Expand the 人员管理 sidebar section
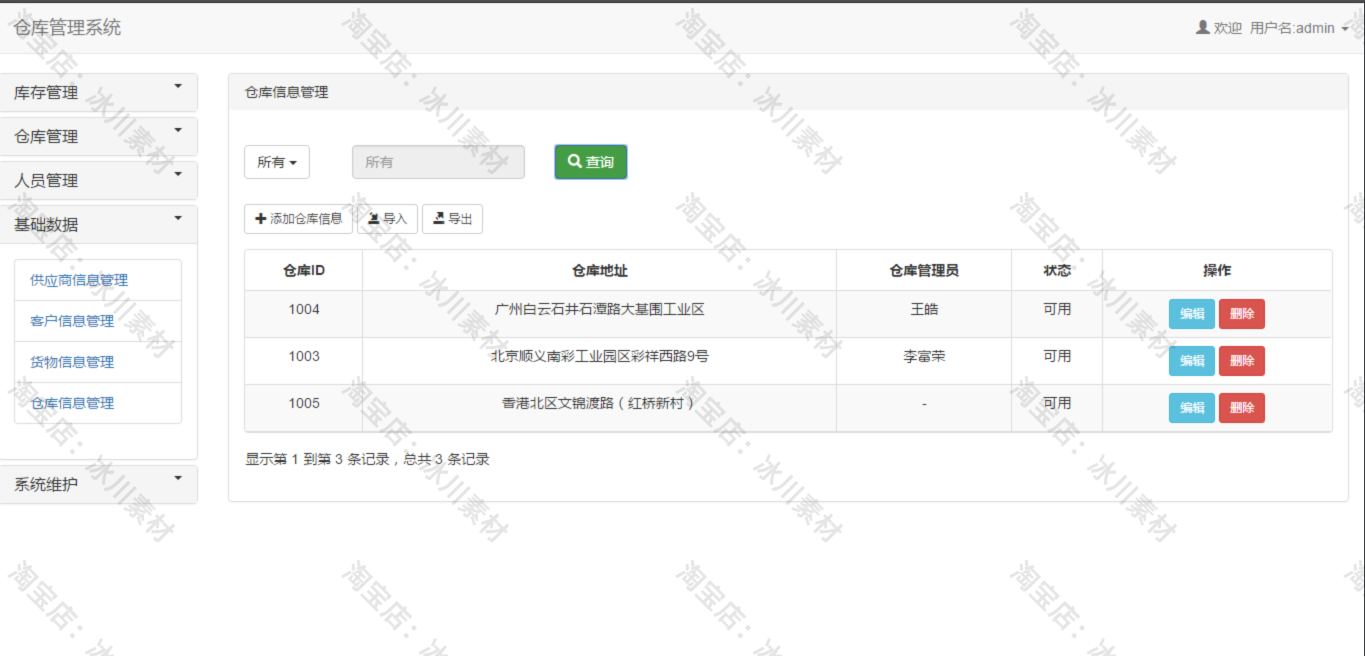 point(98,180)
